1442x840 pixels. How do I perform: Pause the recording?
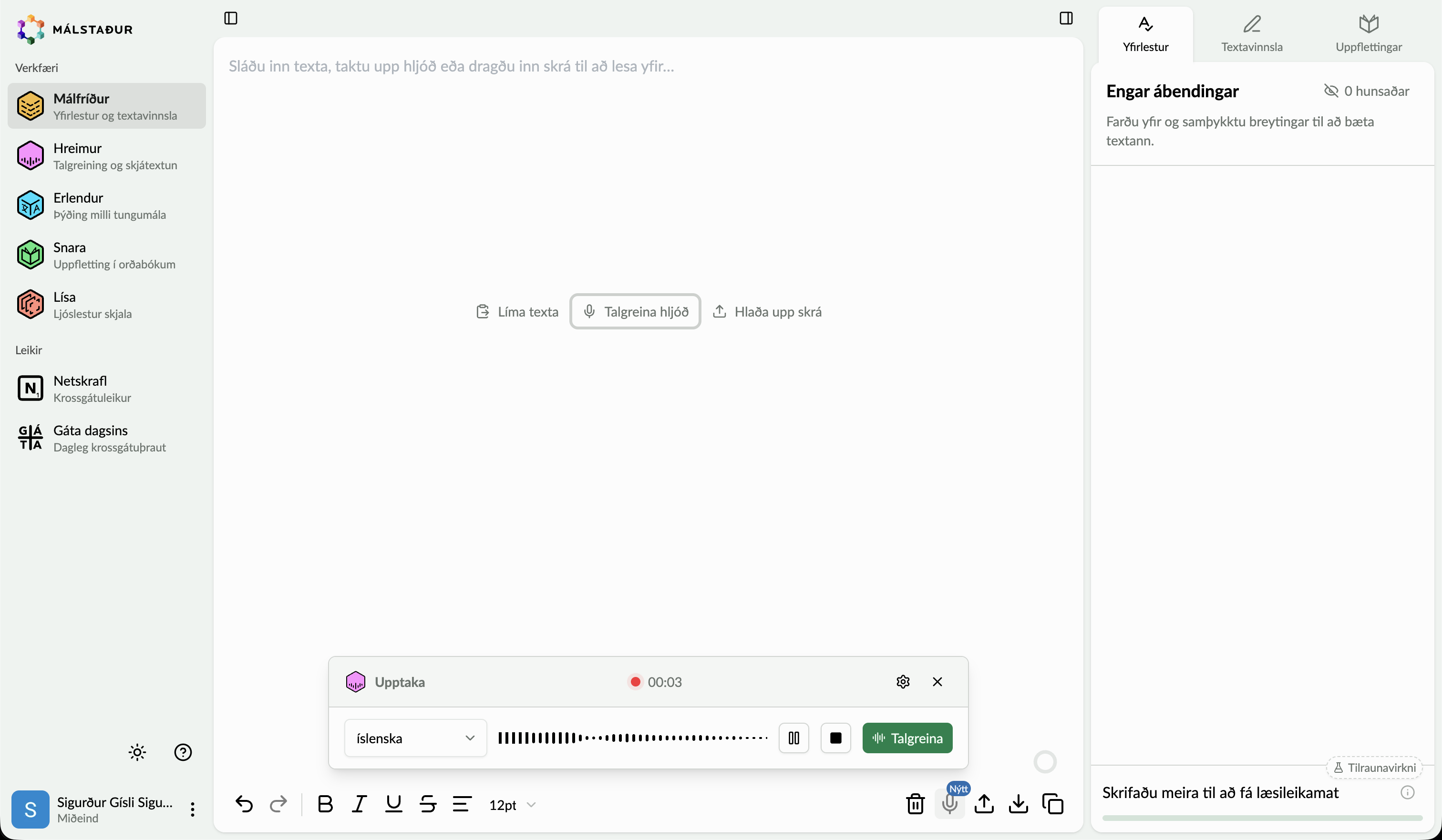click(x=793, y=738)
